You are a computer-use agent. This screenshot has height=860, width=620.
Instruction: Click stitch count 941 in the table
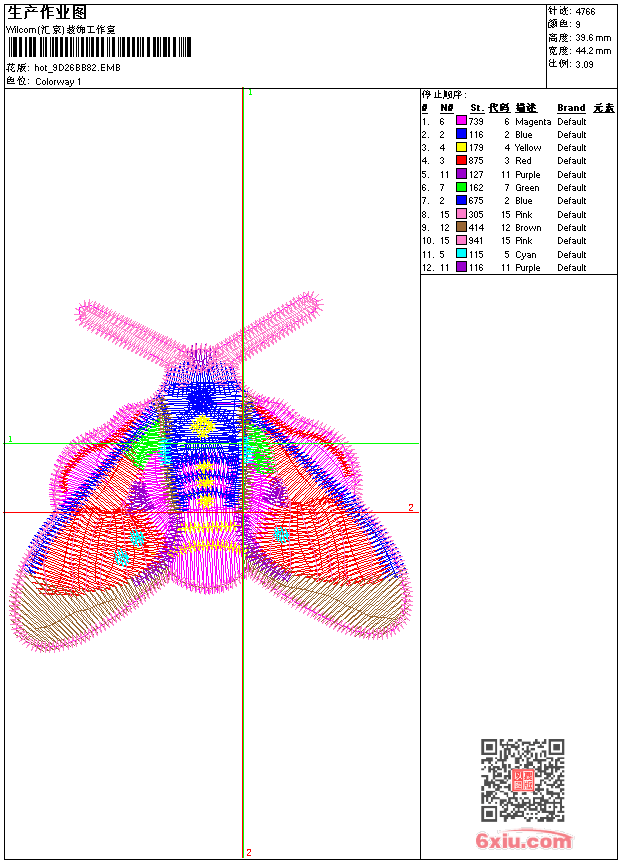click(476, 241)
